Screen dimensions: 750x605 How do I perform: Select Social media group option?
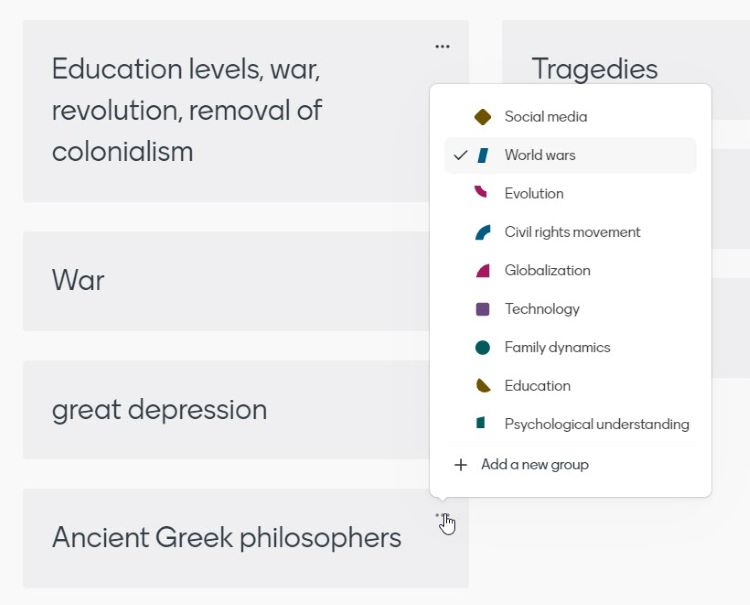click(545, 117)
